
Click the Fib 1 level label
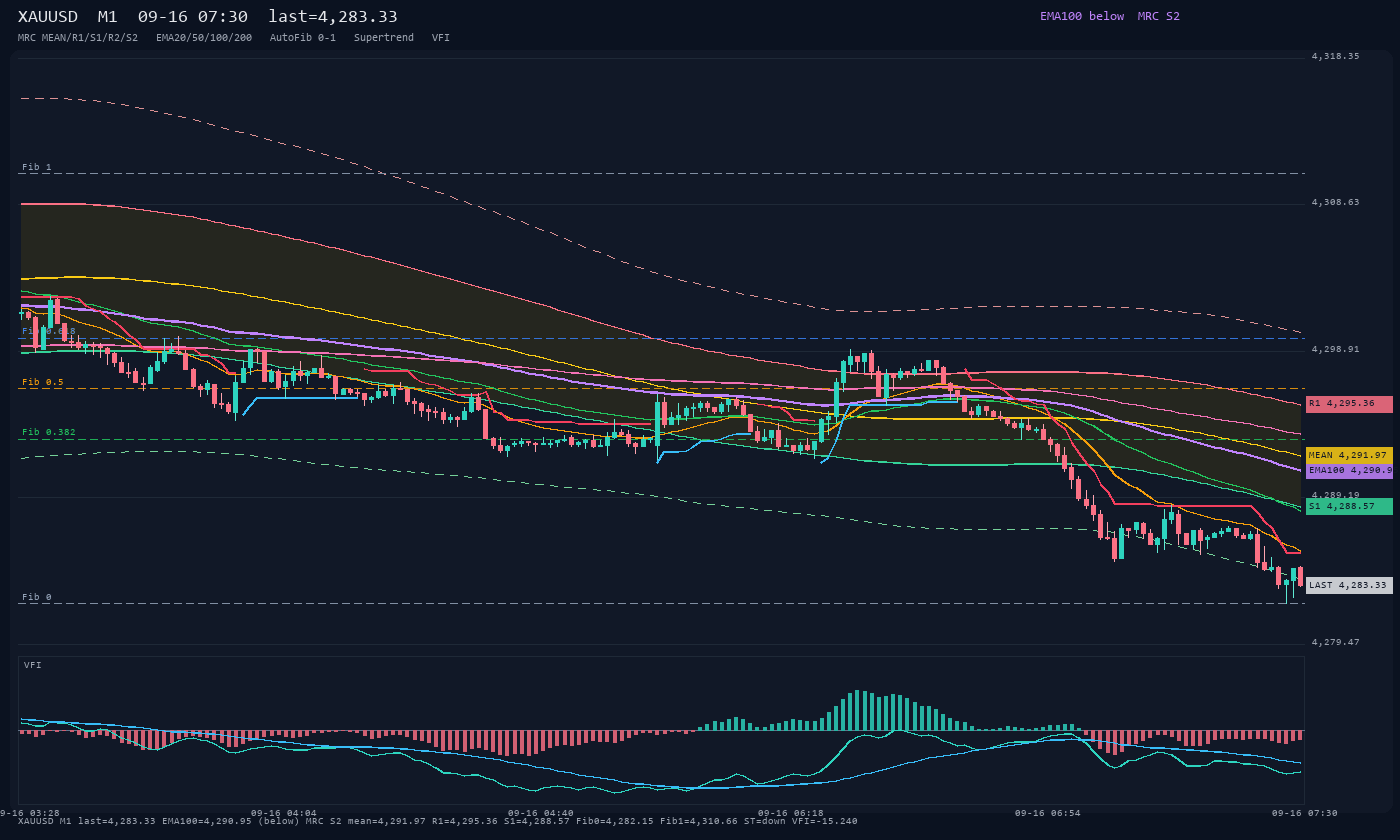(x=37, y=167)
